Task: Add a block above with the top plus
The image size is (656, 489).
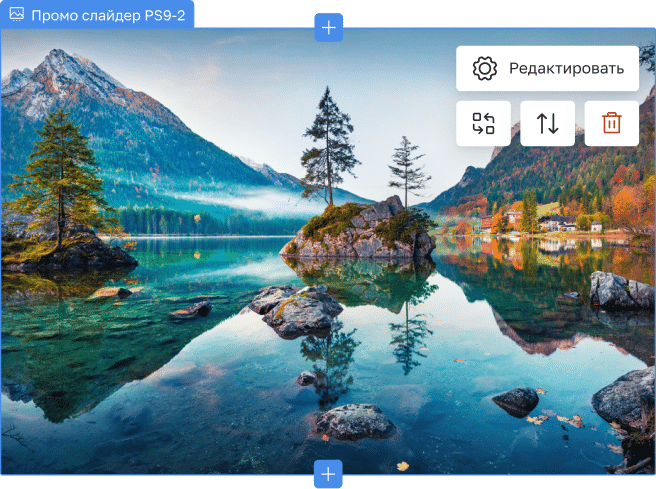Action: click(x=328, y=28)
